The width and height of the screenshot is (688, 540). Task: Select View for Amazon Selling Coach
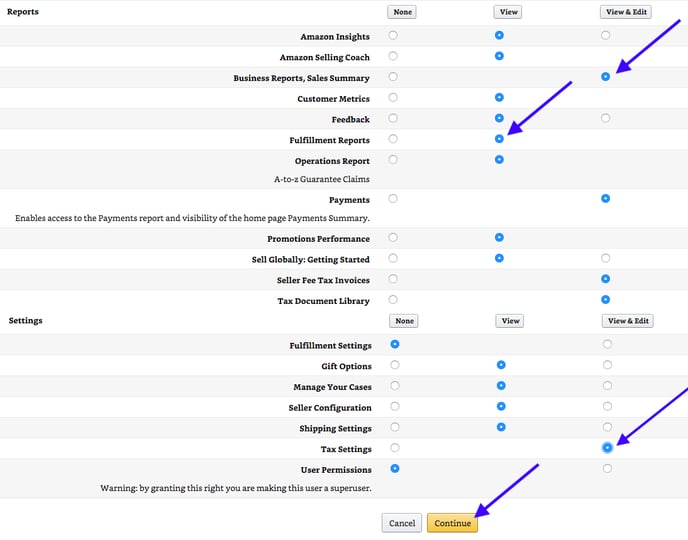[499, 56]
